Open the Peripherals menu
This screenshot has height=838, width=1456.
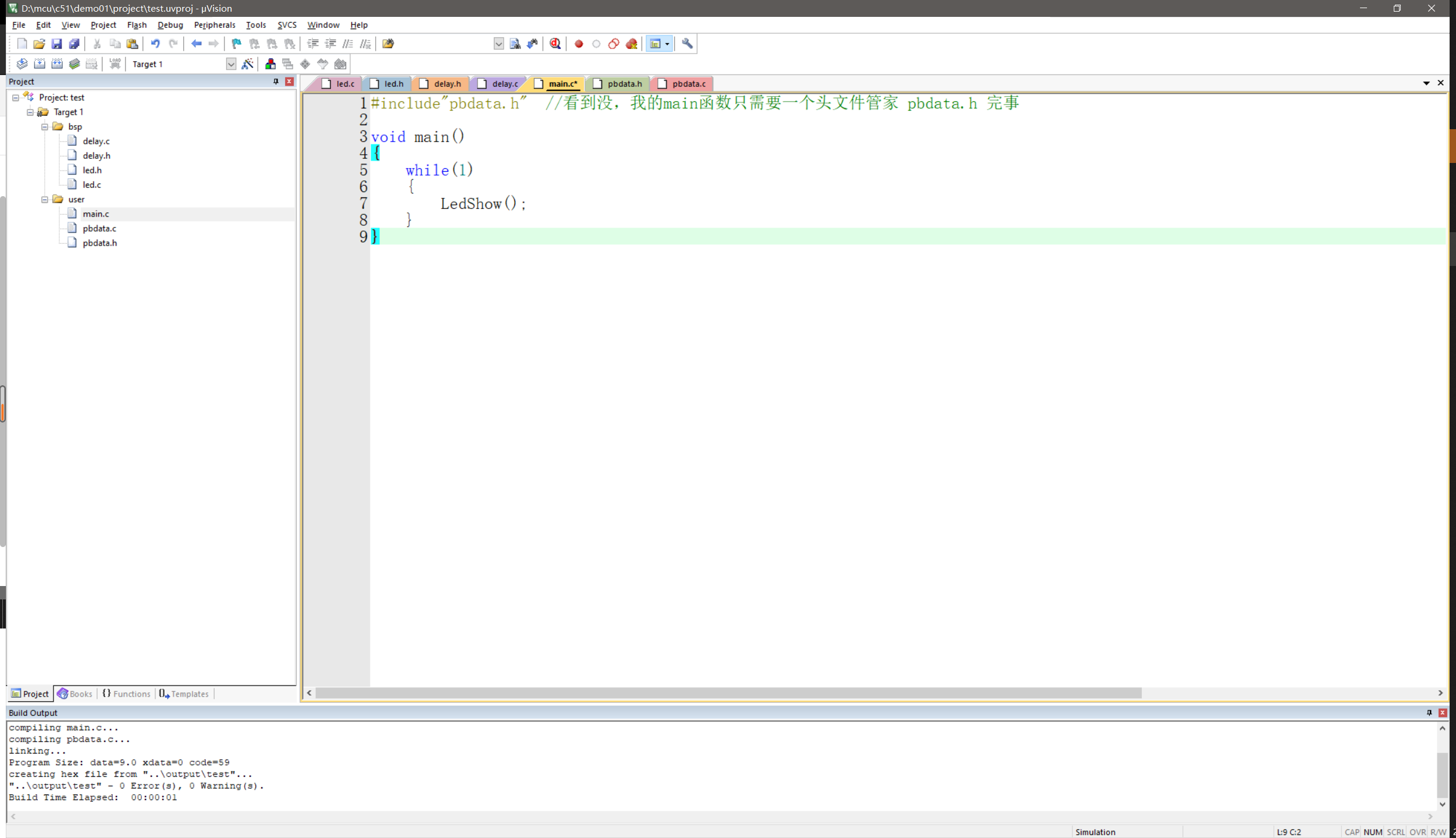click(x=215, y=24)
